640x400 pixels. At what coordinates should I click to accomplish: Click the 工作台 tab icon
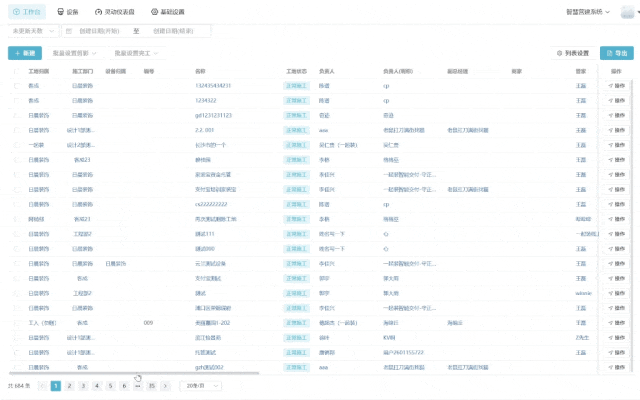point(14,13)
